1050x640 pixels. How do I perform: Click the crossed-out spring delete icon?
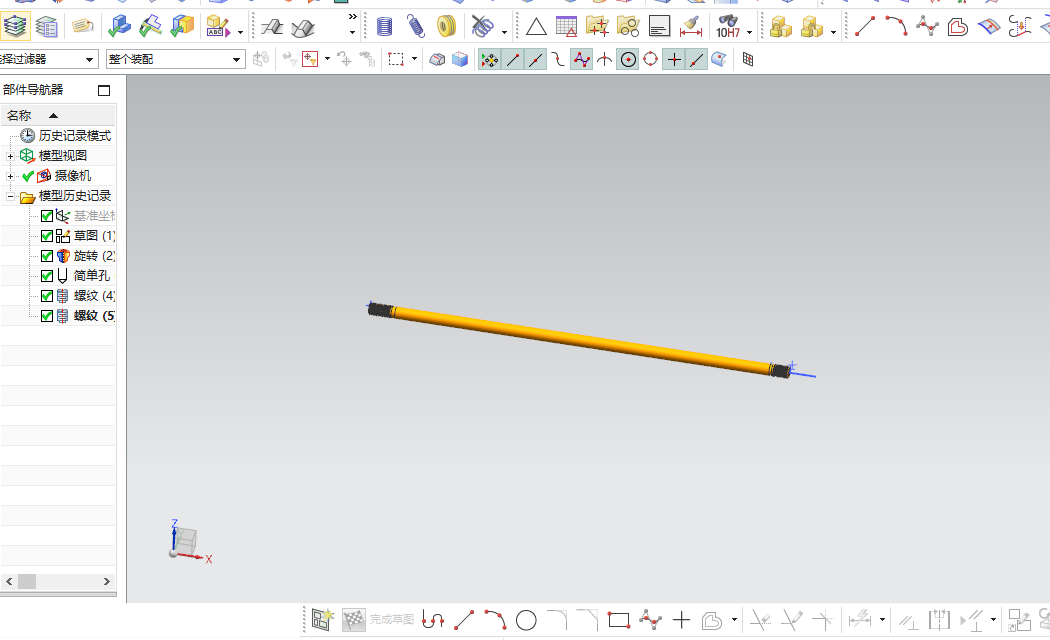(483, 27)
